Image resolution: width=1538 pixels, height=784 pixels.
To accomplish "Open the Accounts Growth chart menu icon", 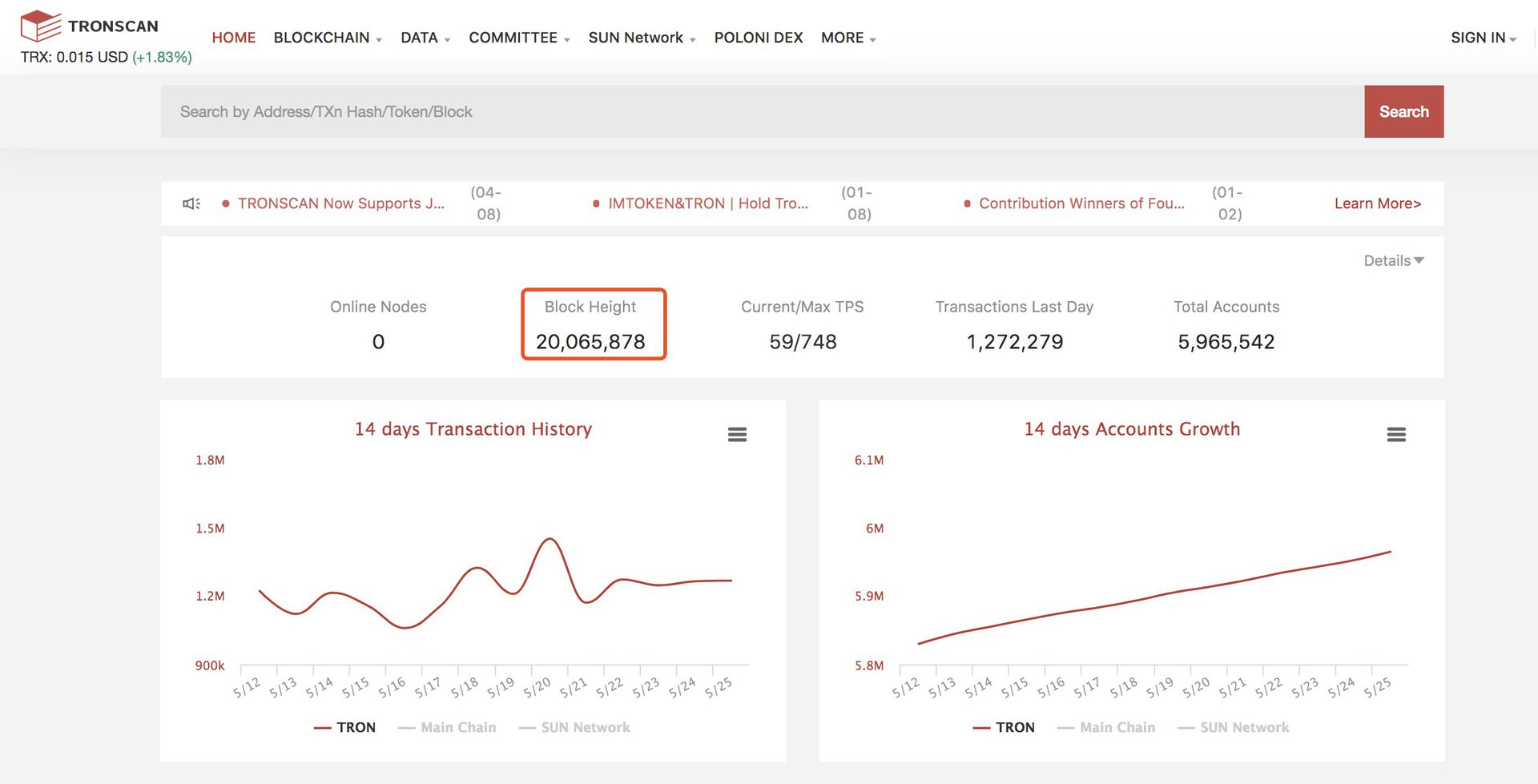I will click(1396, 434).
